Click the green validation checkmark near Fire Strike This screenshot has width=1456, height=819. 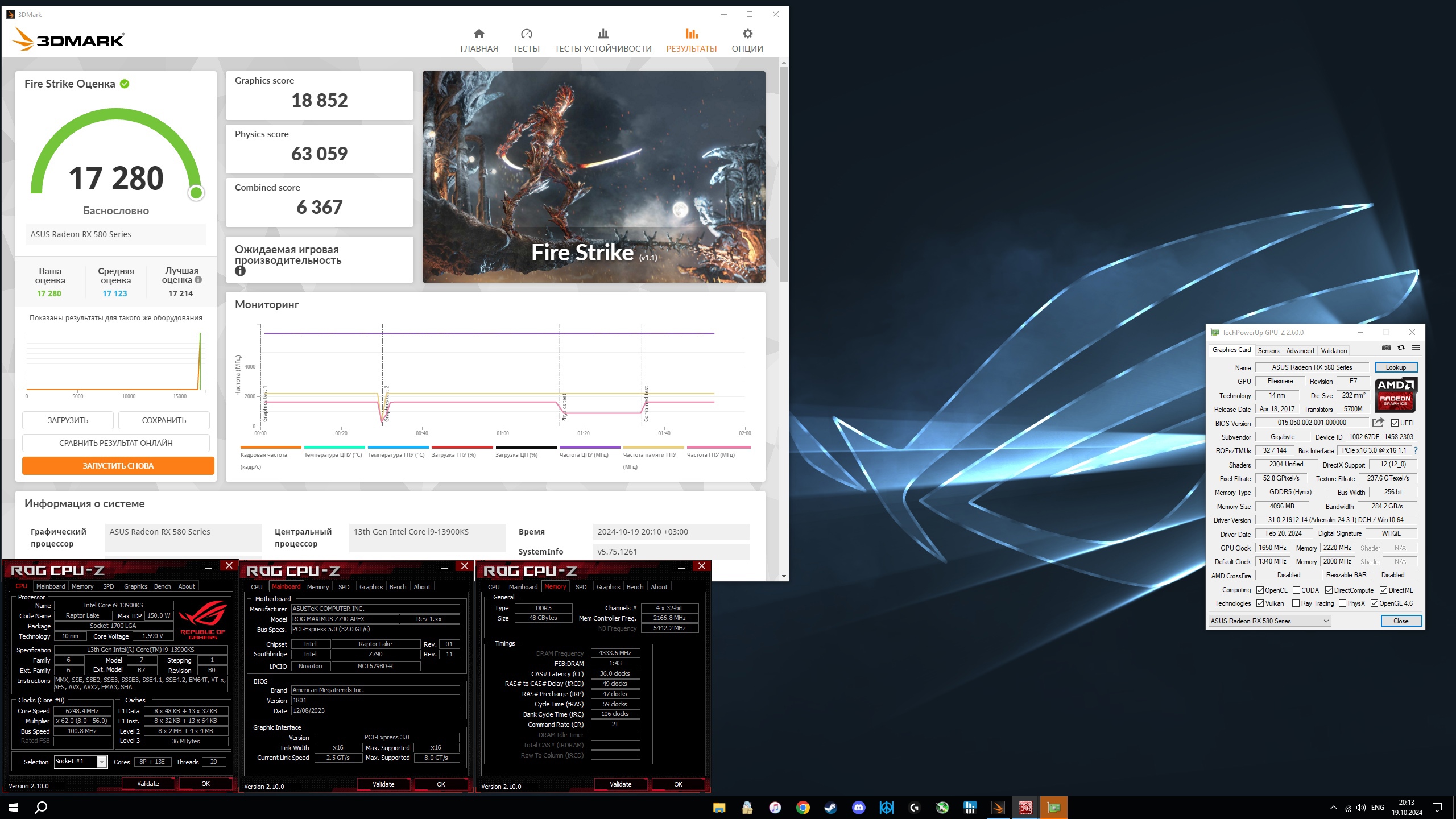(x=125, y=84)
